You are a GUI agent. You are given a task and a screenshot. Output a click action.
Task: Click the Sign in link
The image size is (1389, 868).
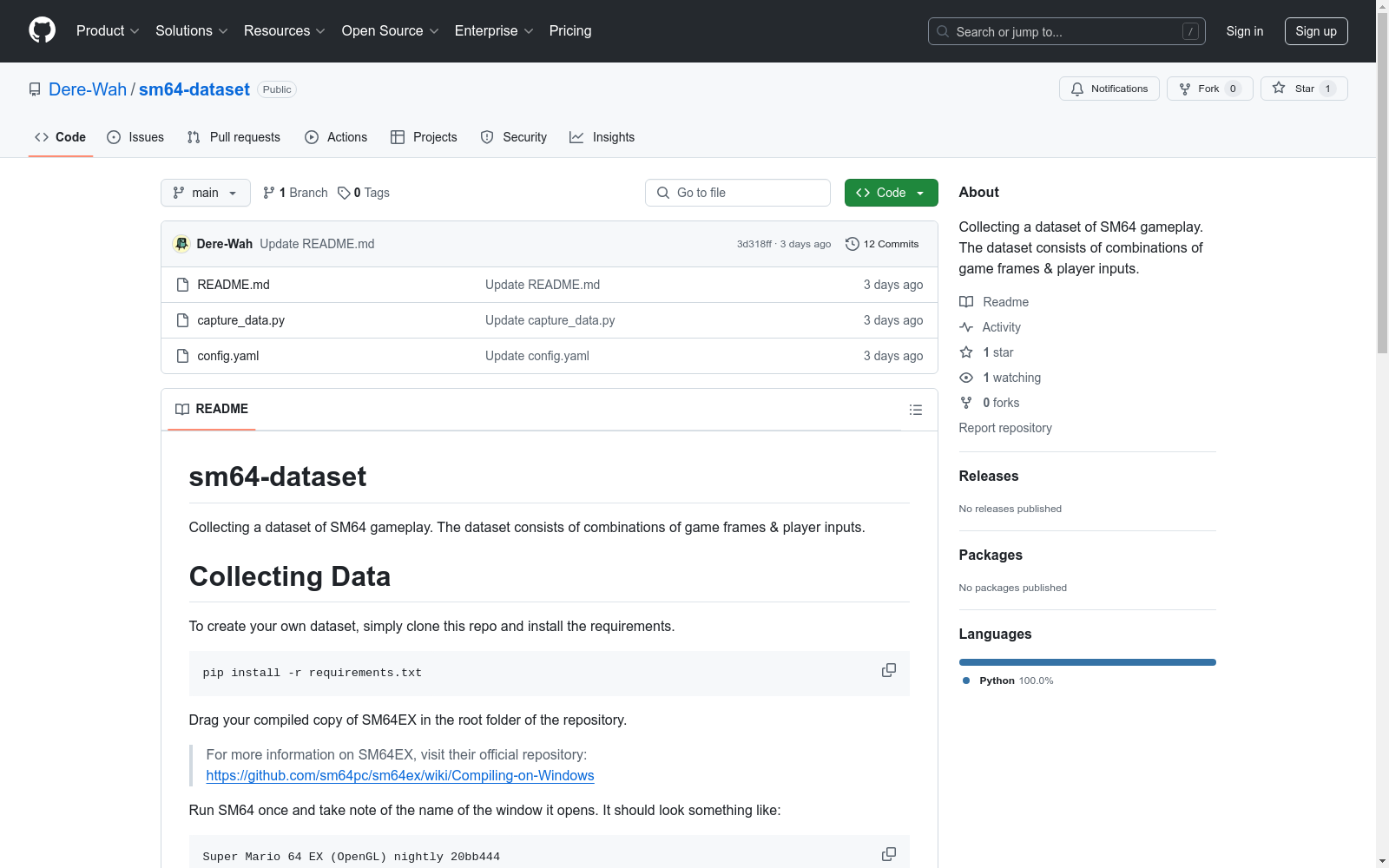tap(1245, 31)
